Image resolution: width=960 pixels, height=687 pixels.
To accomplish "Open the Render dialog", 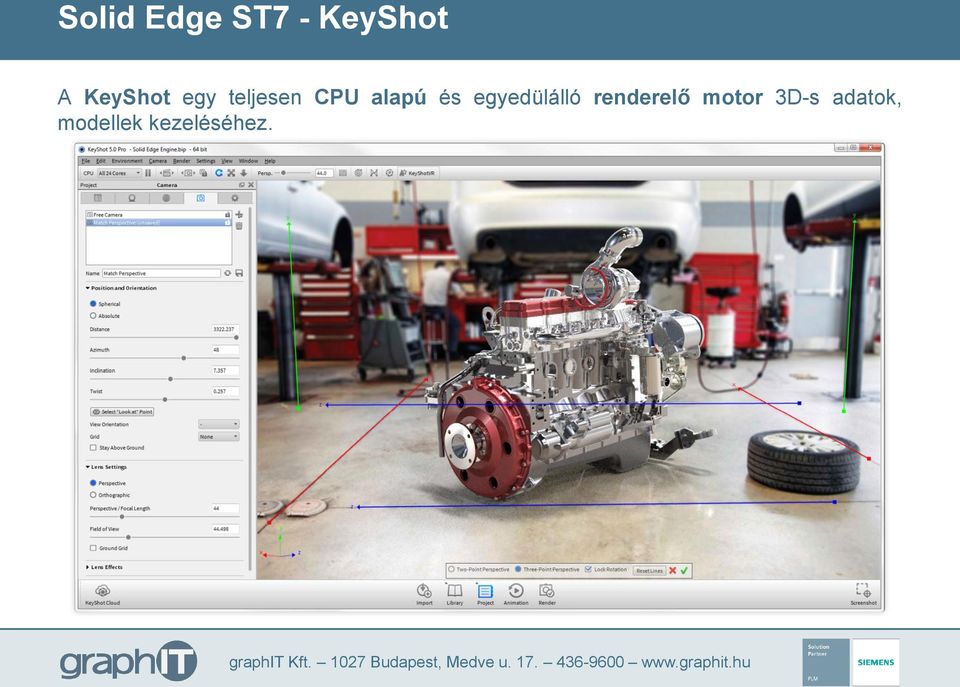I will pos(547,595).
